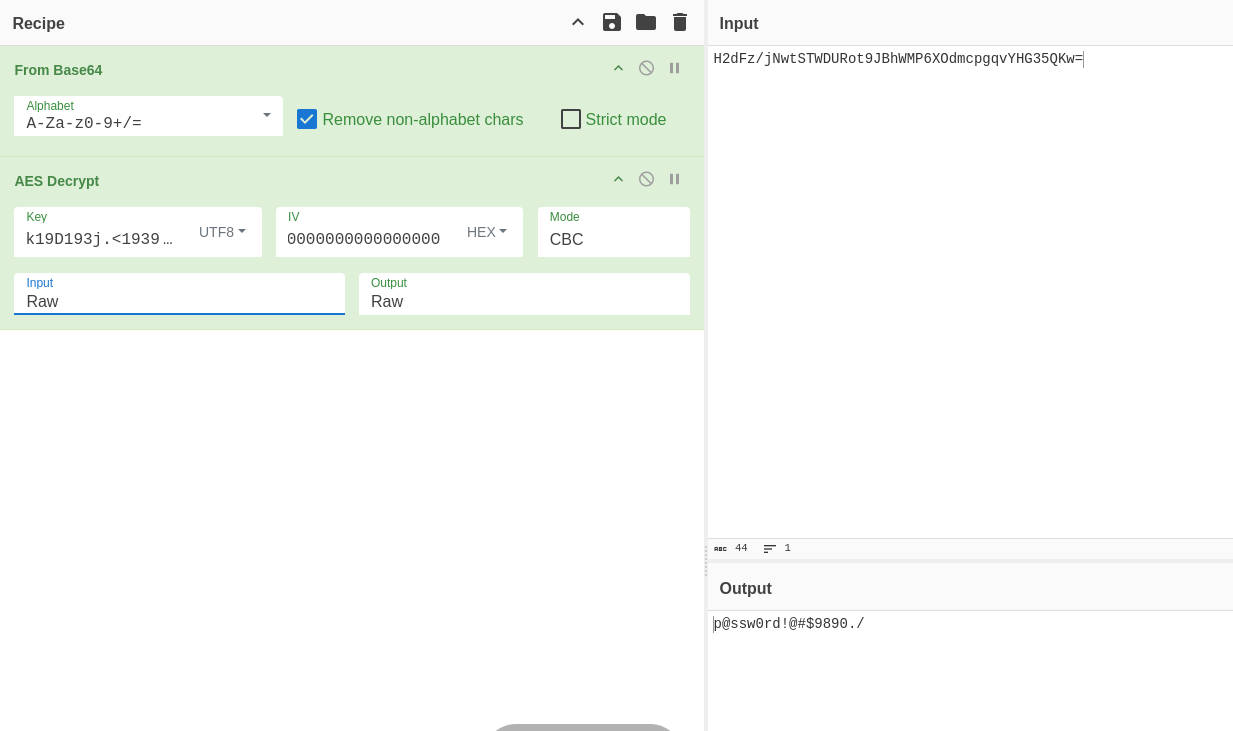This screenshot has height=731, width=1233.
Task: Enable Strict mode checkbox
Action: pyautogui.click(x=571, y=119)
